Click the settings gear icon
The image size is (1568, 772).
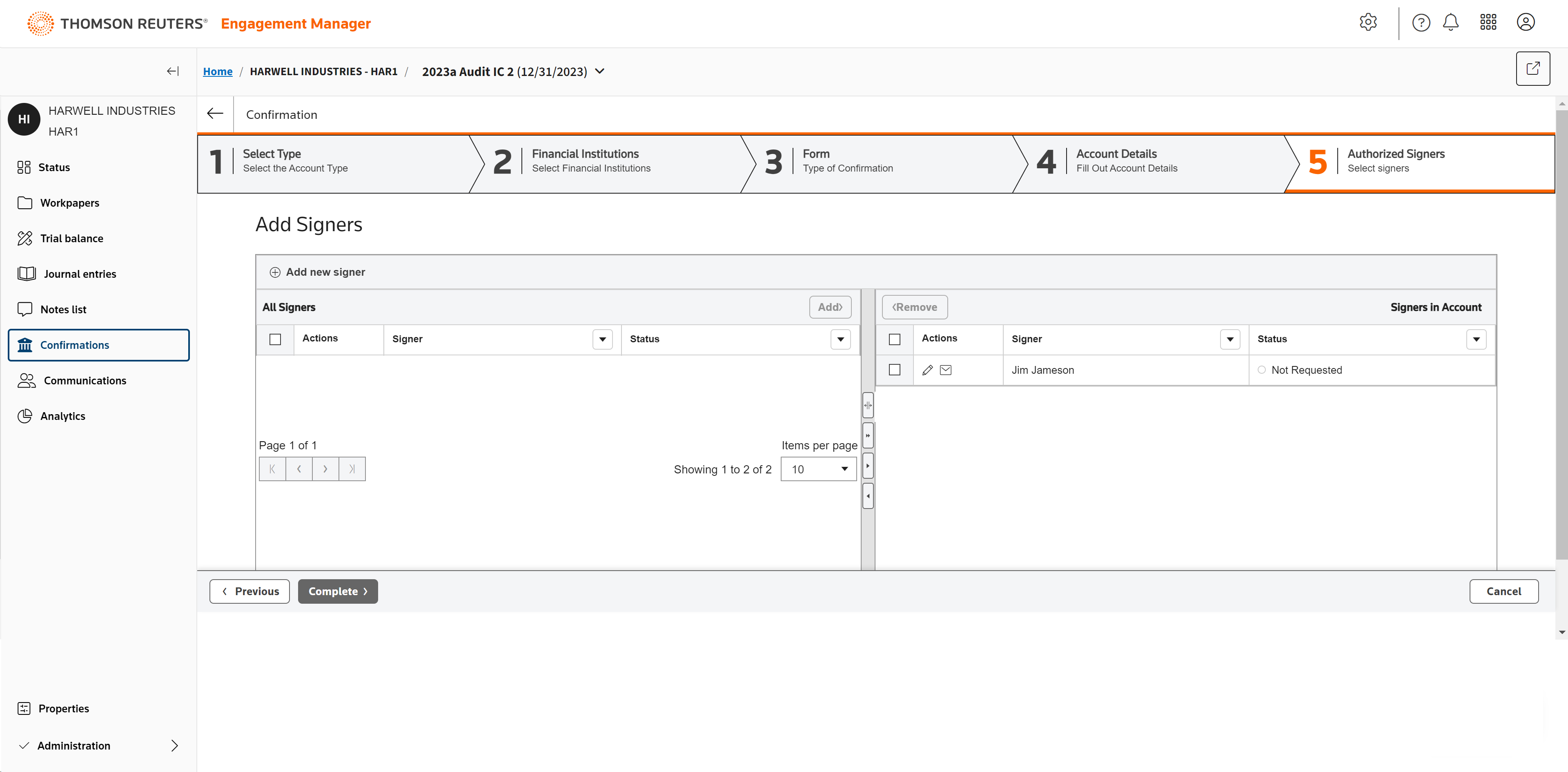(1368, 22)
